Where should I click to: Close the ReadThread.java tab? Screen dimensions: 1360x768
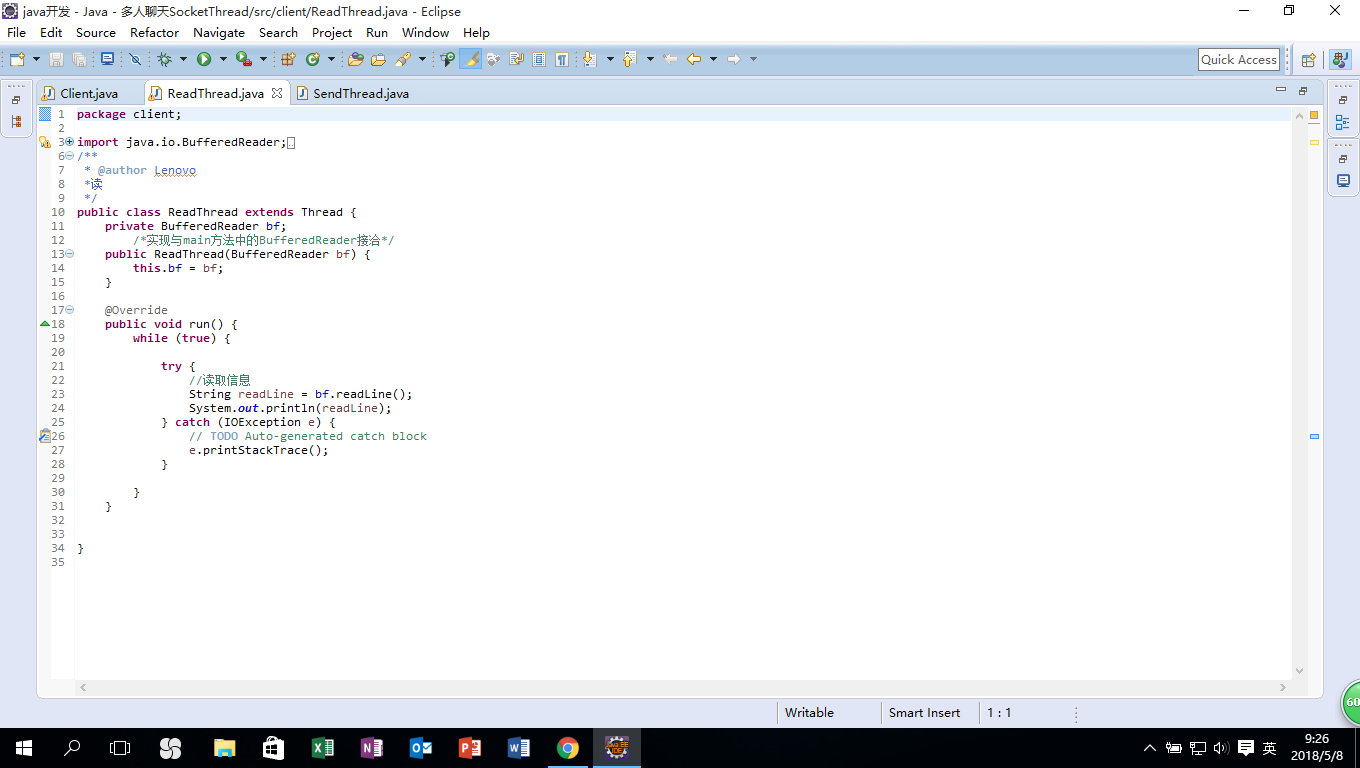tap(277, 93)
